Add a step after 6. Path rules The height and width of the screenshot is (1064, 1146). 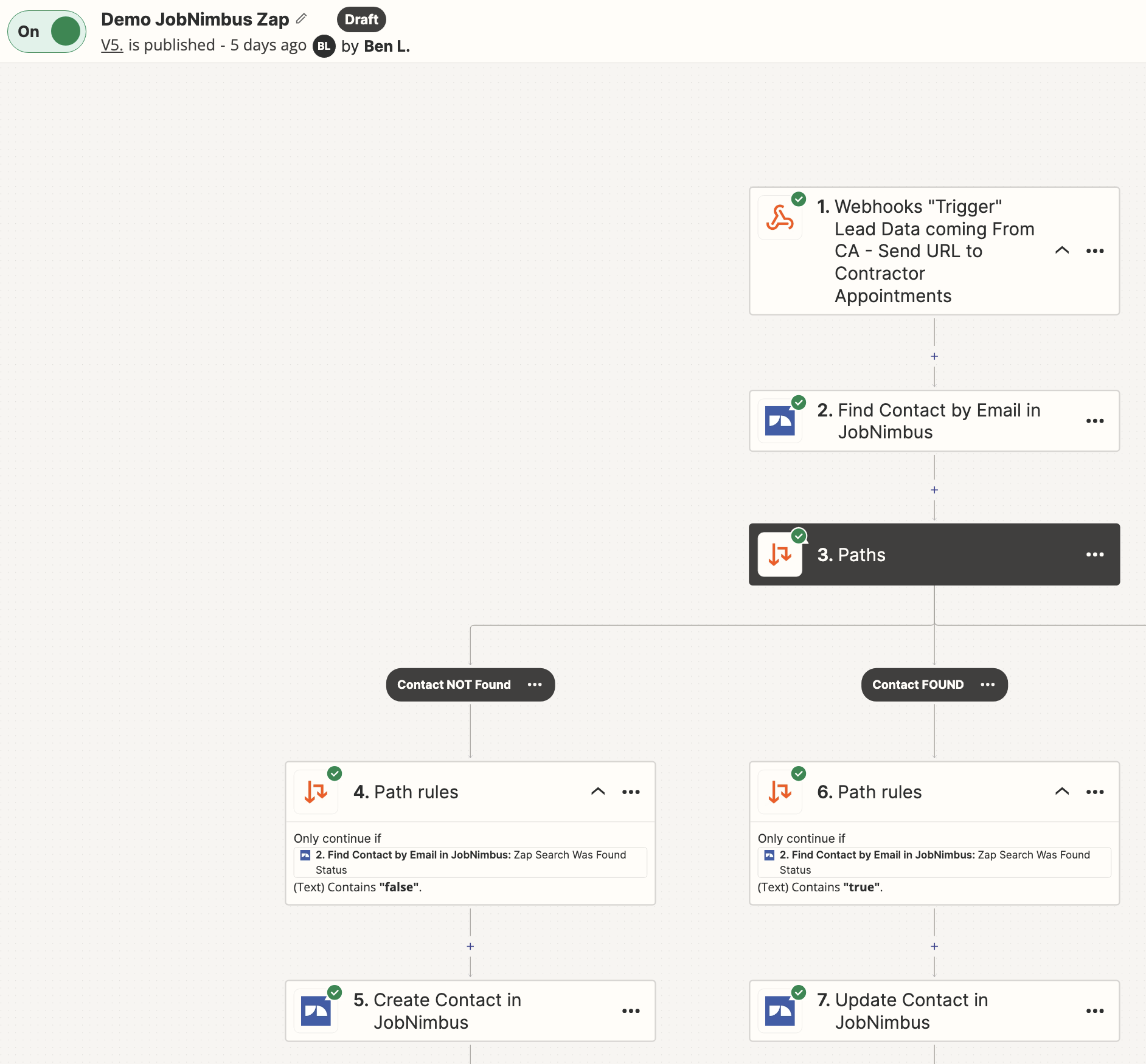[934, 947]
